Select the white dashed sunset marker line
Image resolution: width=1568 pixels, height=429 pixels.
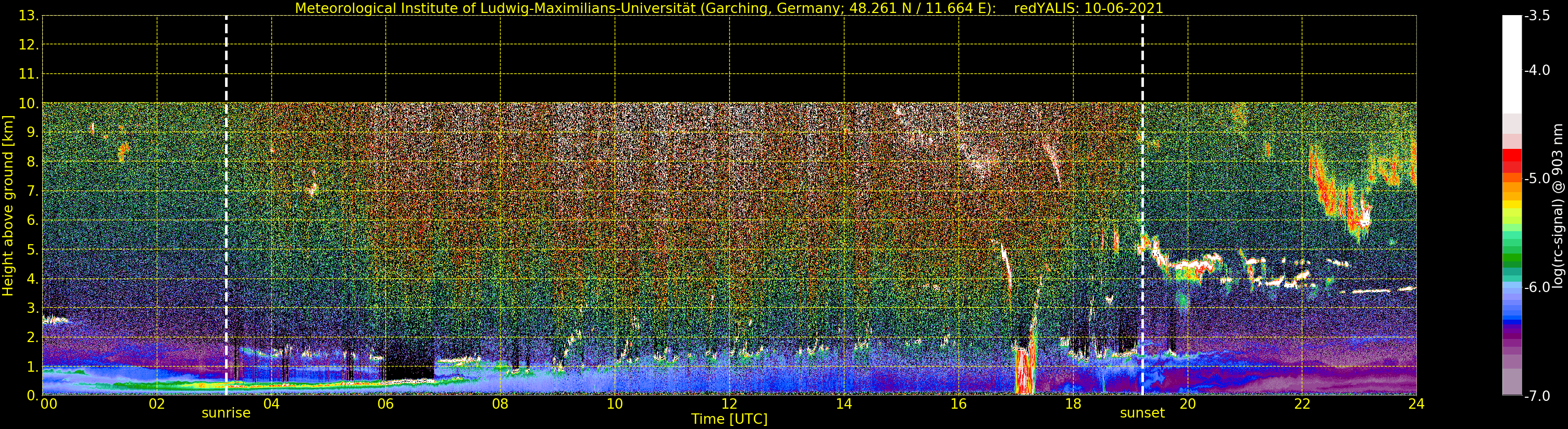pyautogui.click(x=1142, y=205)
